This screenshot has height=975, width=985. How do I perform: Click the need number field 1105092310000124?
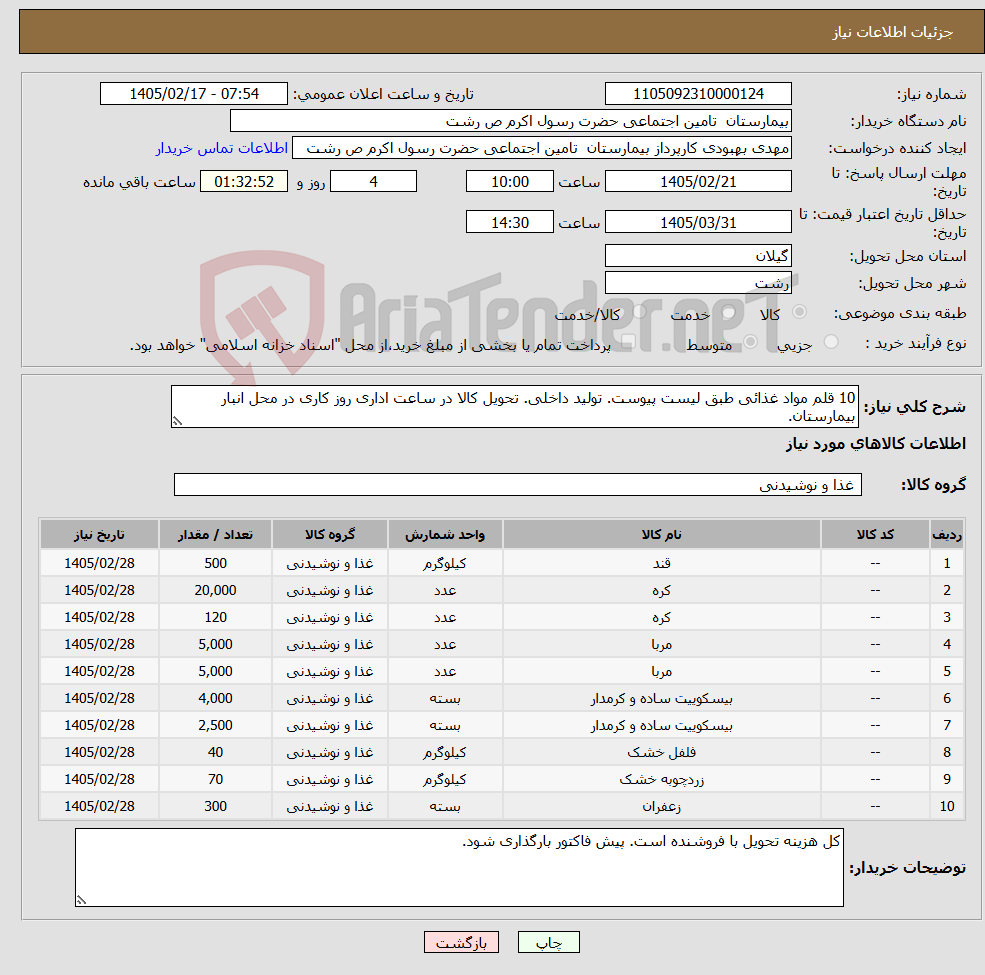[x=698, y=94]
